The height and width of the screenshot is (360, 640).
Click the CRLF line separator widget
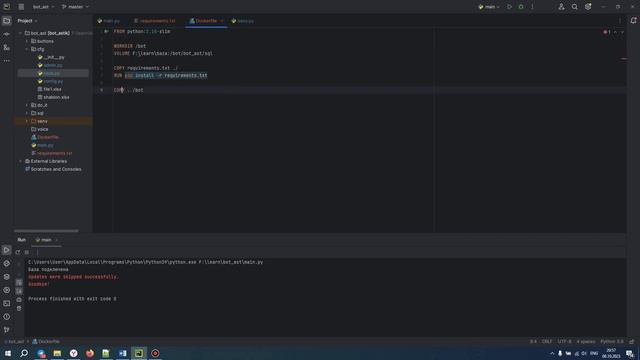(x=547, y=341)
